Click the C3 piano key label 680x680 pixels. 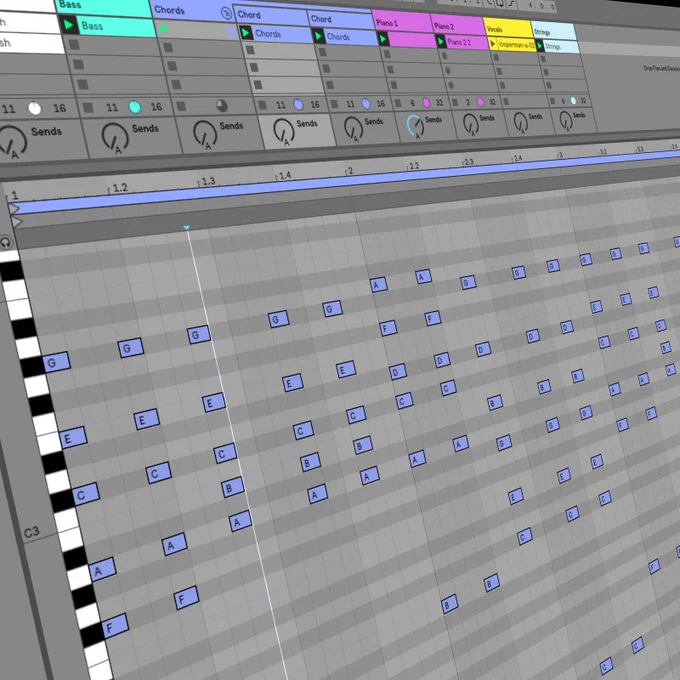pos(32,532)
